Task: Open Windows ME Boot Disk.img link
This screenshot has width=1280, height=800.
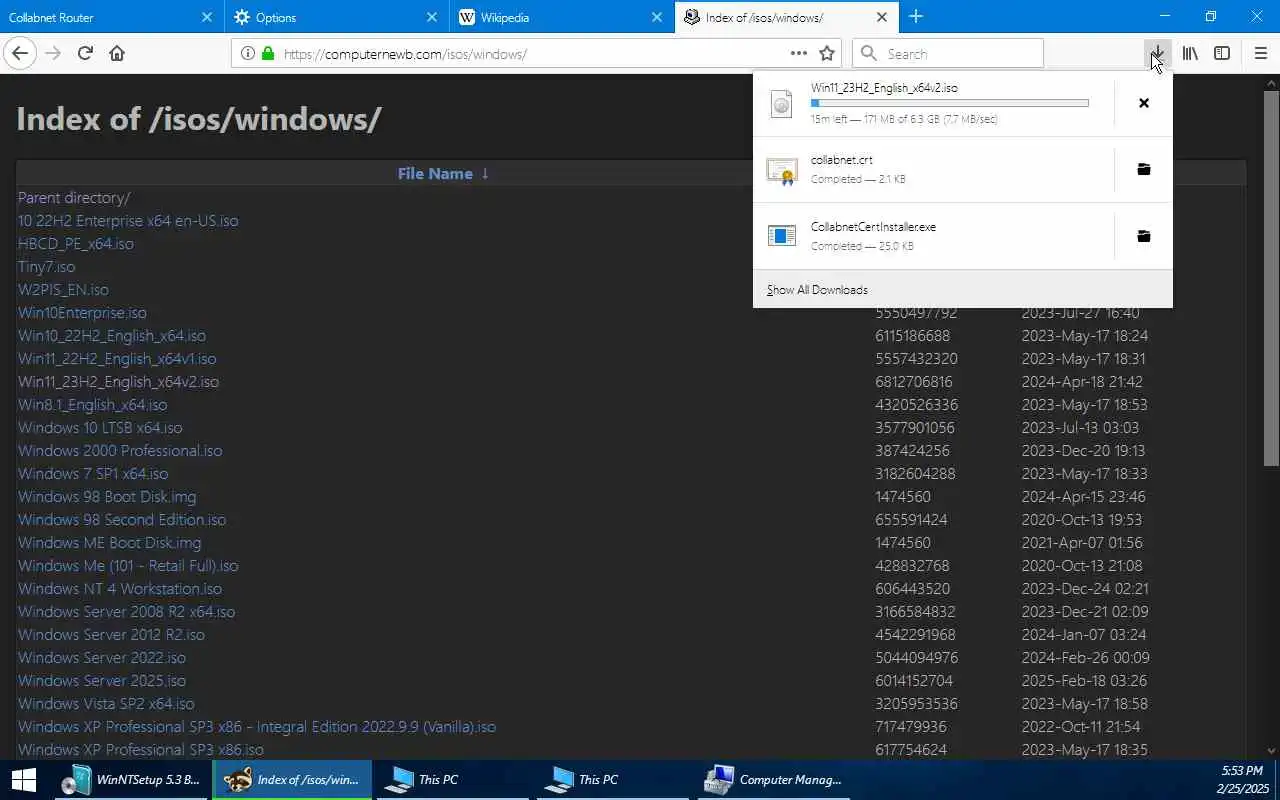Action: tap(110, 543)
